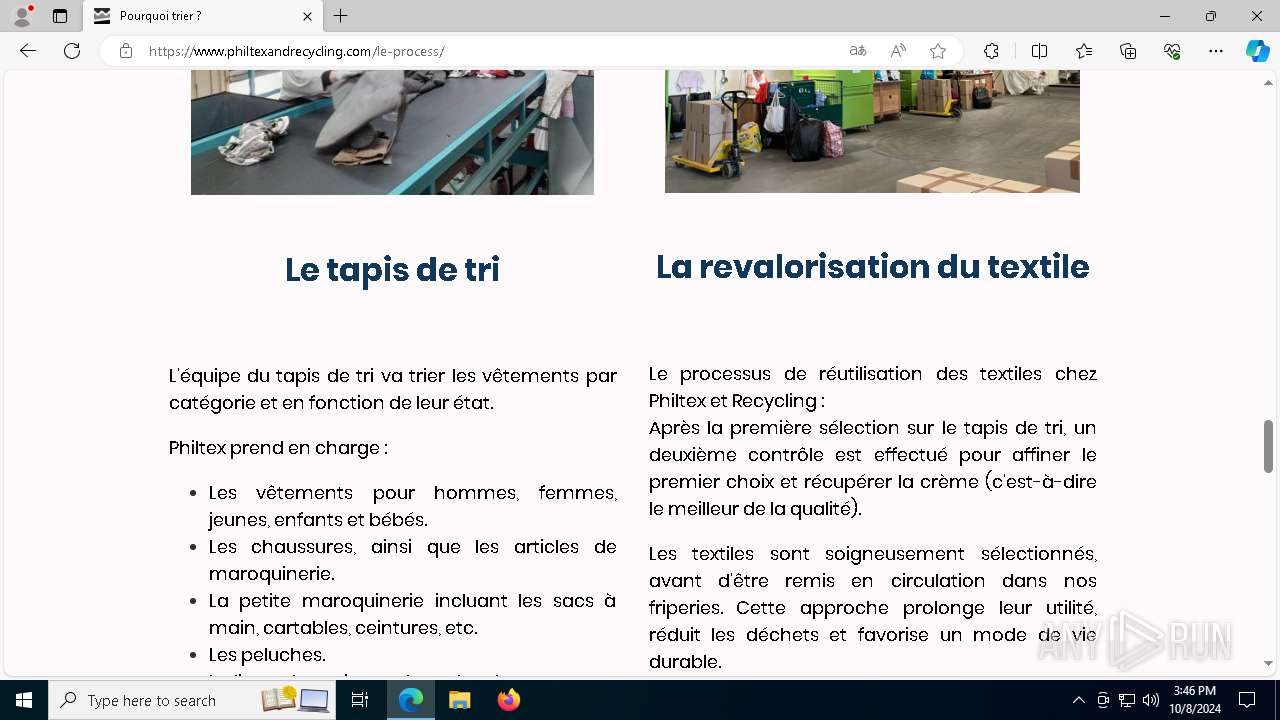
Task: Open Microsoft Edge from taskbar
Action: coord(411,700)
